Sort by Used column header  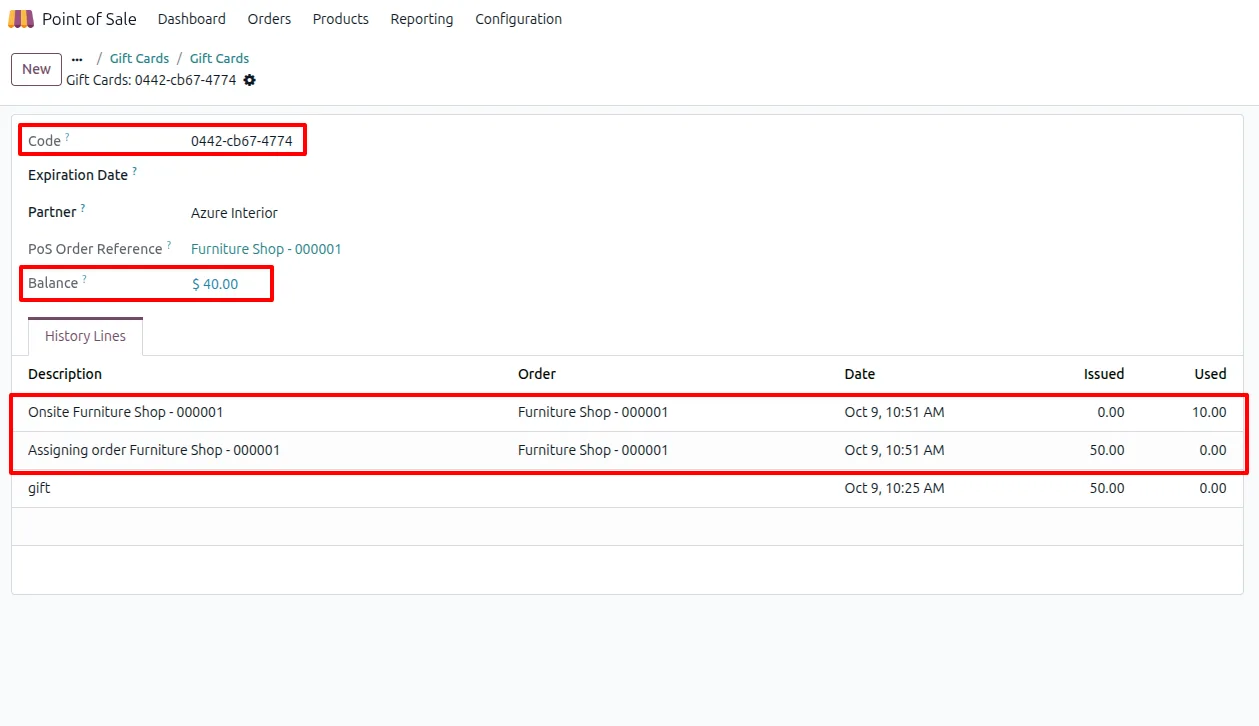[x=1210, y=374]
